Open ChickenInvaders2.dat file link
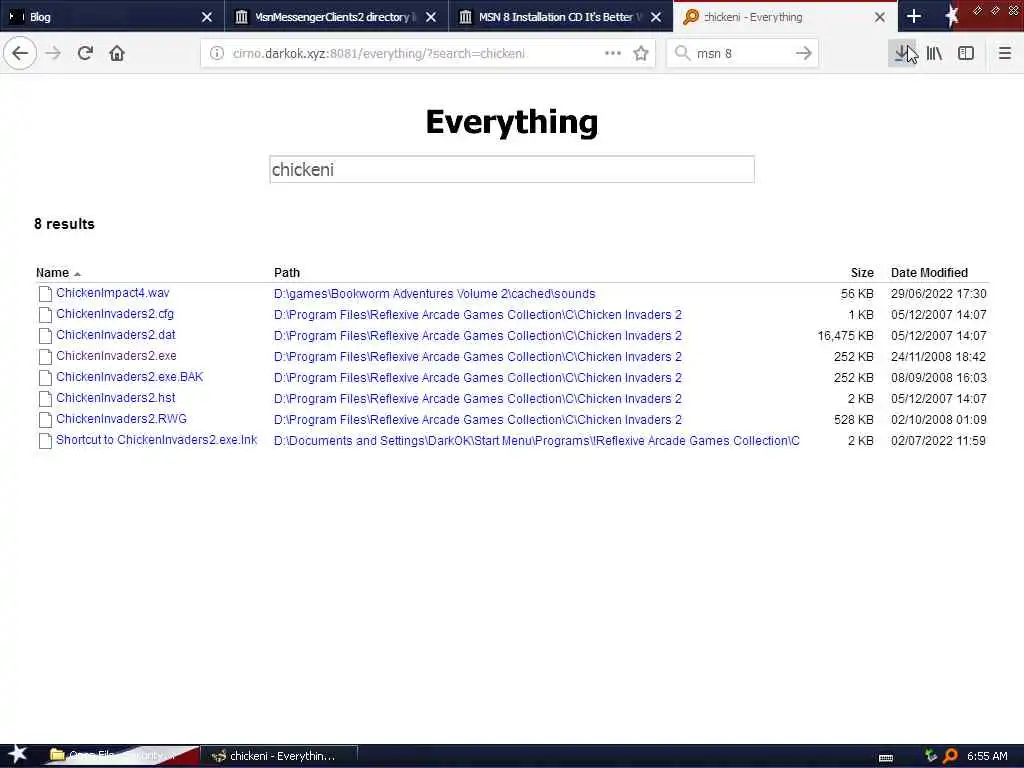 (x=116, y=335)
